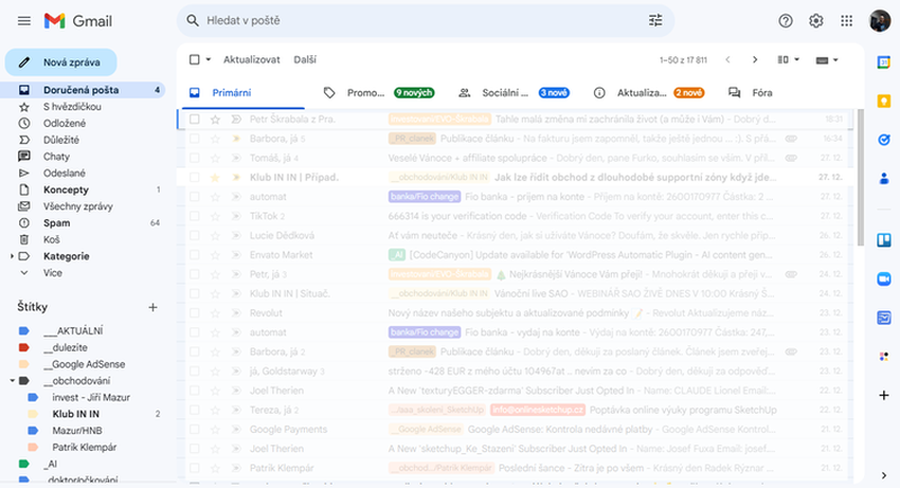900x488 pixels.
Task: Open the main menu hamburger icon
Action: click(x=24, y=21)
